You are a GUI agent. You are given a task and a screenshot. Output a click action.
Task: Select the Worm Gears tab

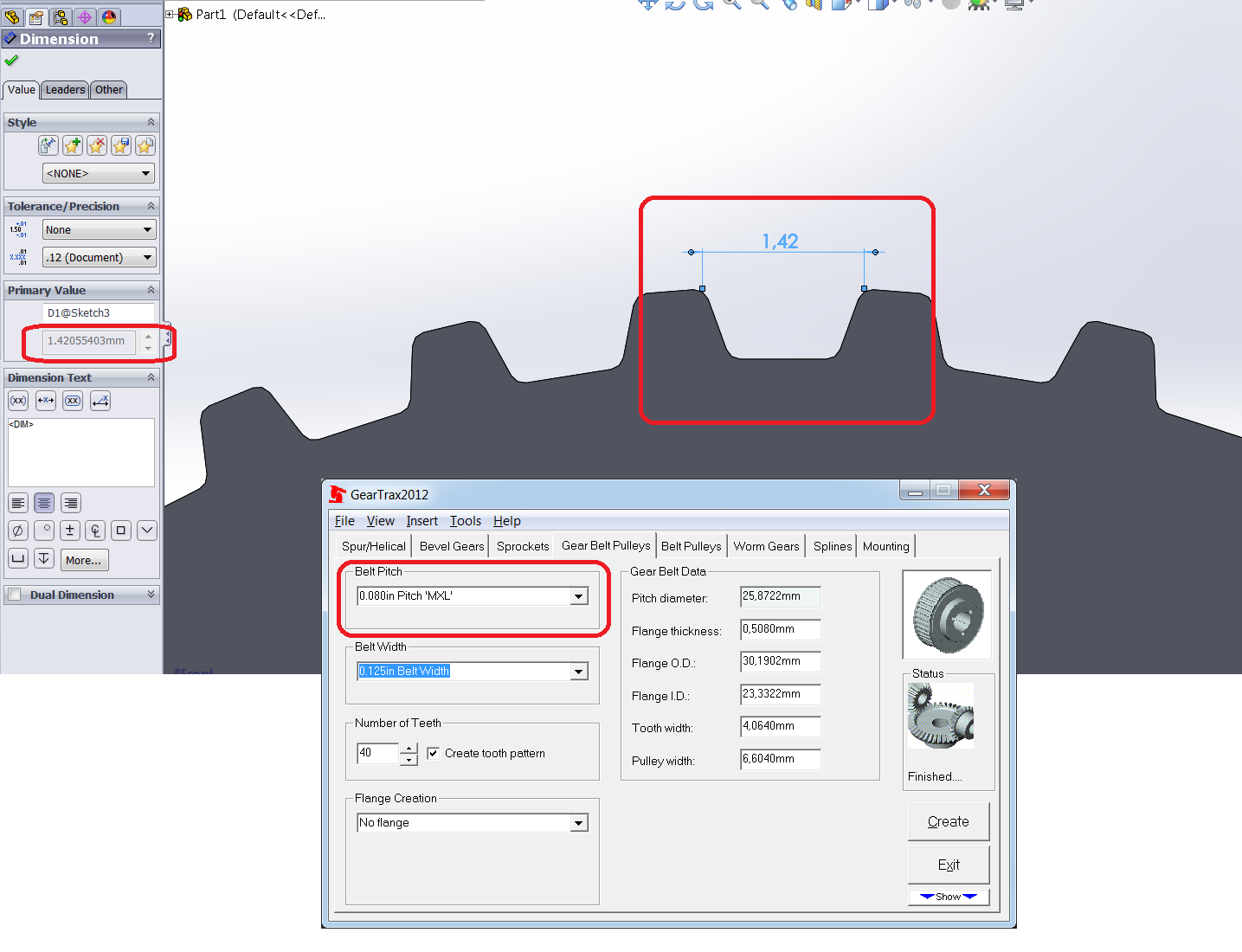point(767,546)
